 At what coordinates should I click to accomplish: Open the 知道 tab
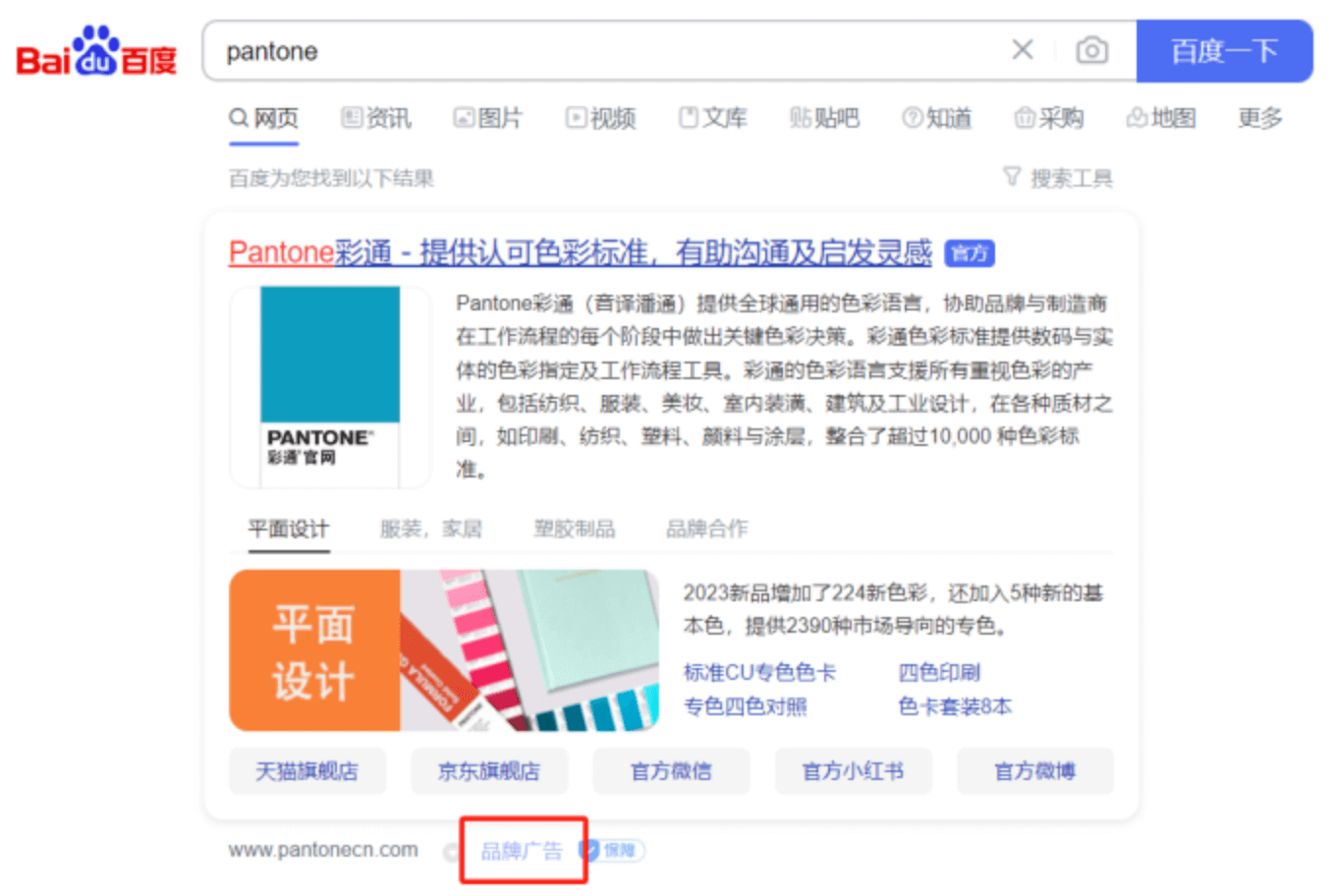937,119
